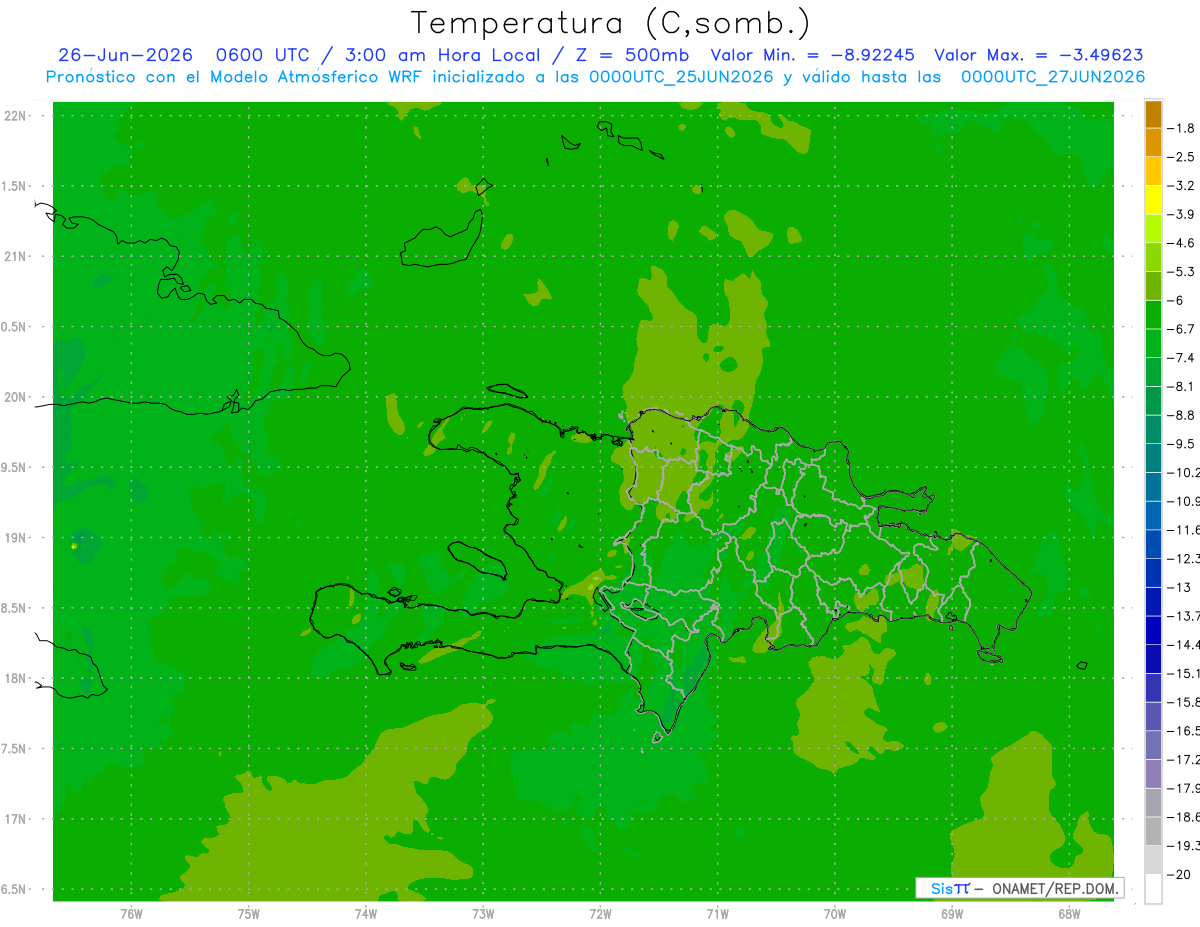Click the latitude label "9.5N"
The width and height of the screenshot is (1200, 927).
(14, 467)
